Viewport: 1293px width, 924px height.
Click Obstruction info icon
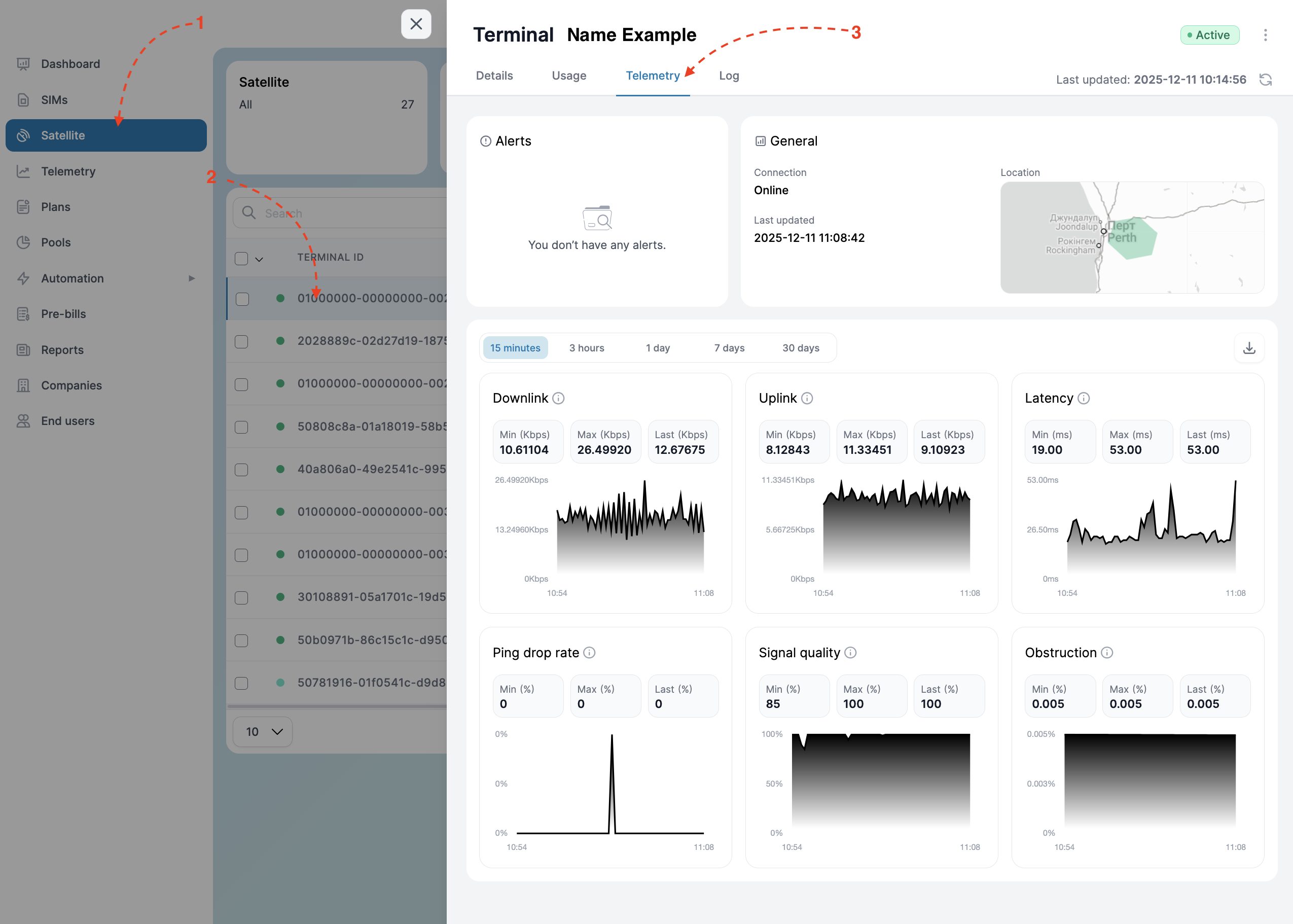tap(1107, 653)
